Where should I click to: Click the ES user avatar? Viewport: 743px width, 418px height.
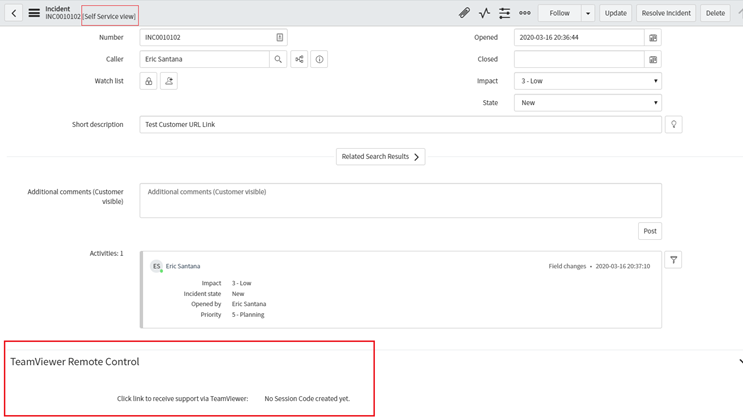156,266
